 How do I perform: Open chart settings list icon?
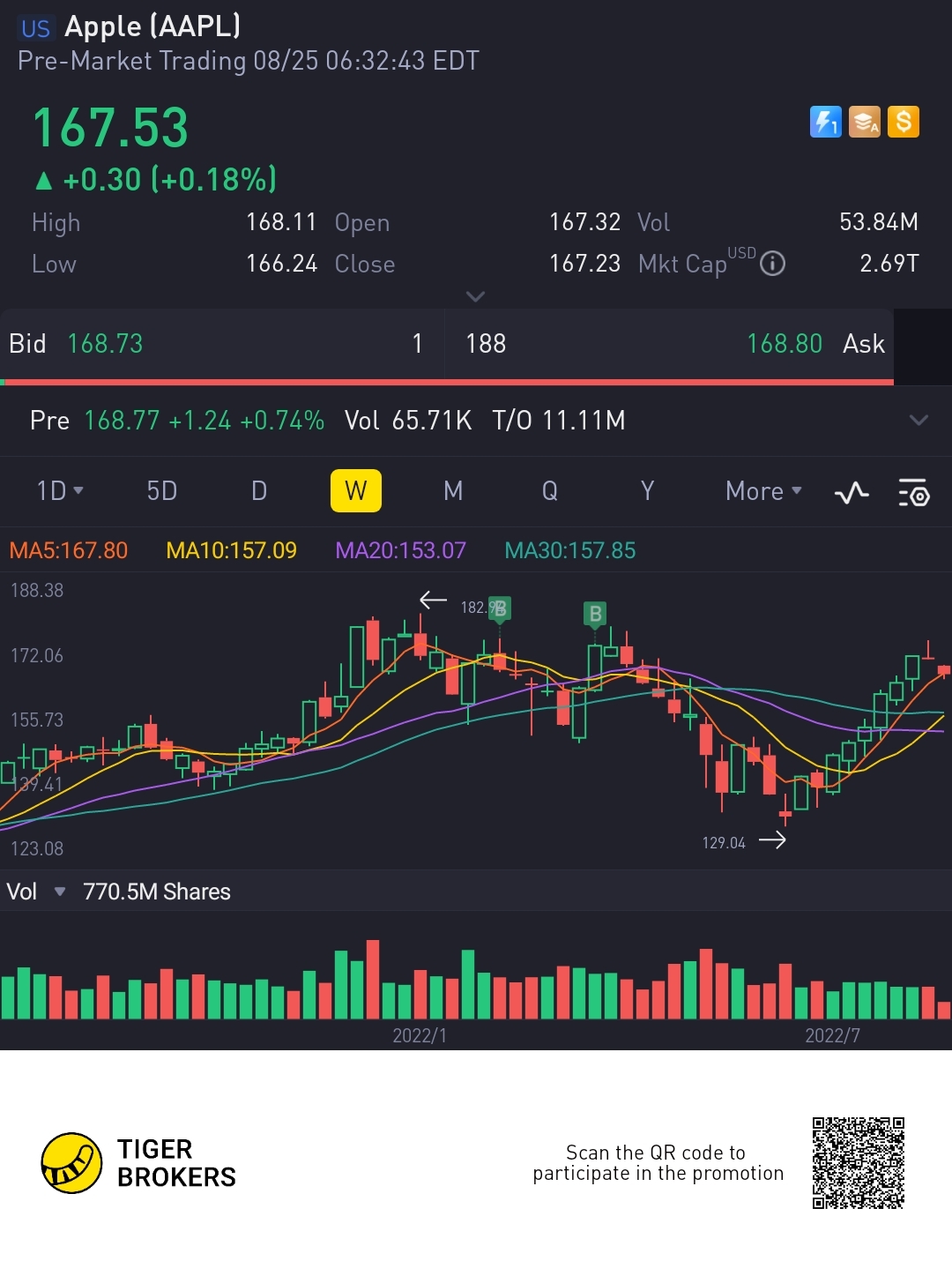coord(914,492)
